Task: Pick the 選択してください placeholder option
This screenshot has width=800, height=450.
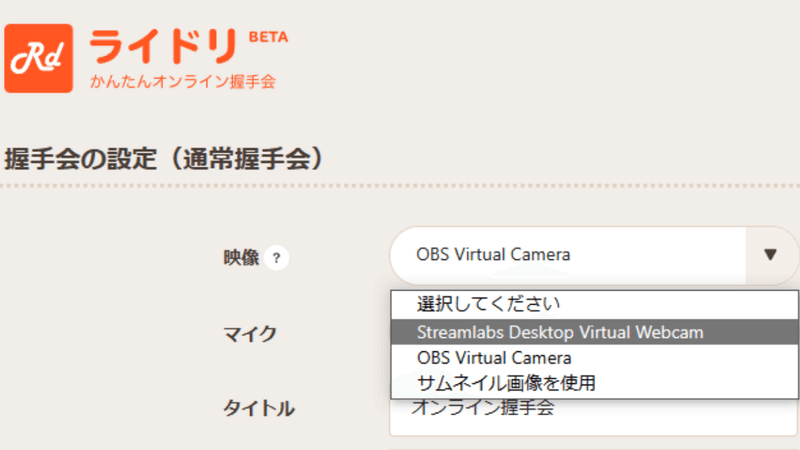Action: point(594,305)
